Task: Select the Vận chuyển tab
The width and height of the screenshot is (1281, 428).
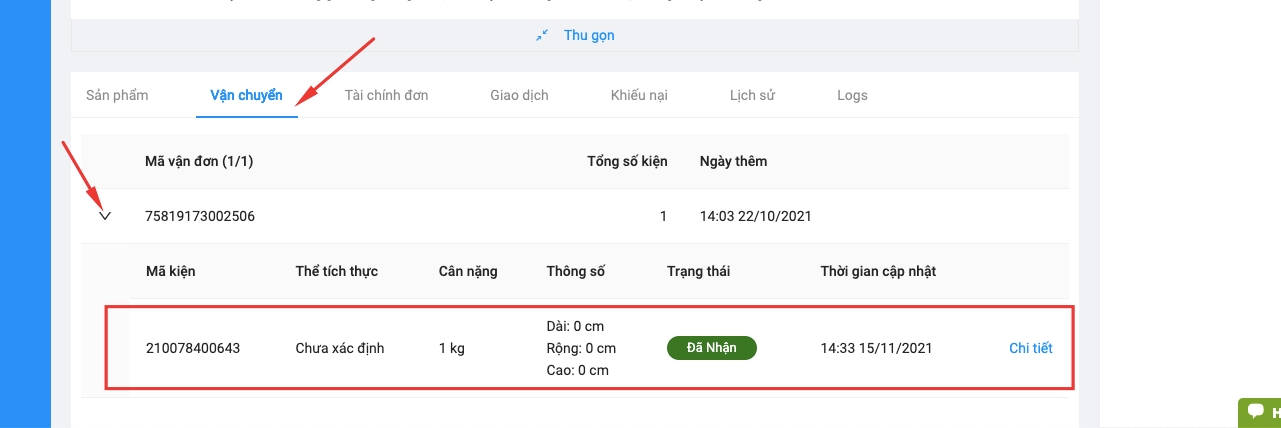Action: [246, 96]
